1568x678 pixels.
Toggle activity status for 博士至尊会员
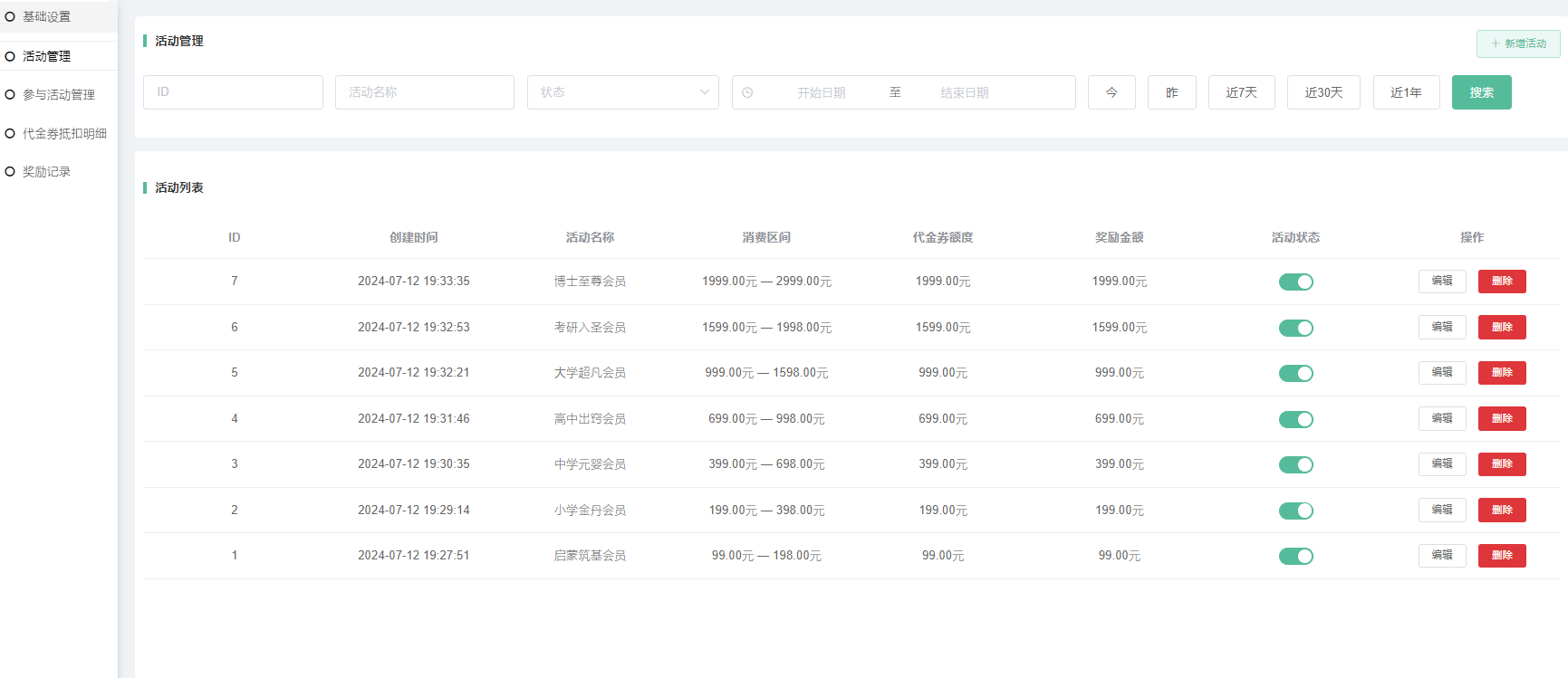coord(1295,282)
